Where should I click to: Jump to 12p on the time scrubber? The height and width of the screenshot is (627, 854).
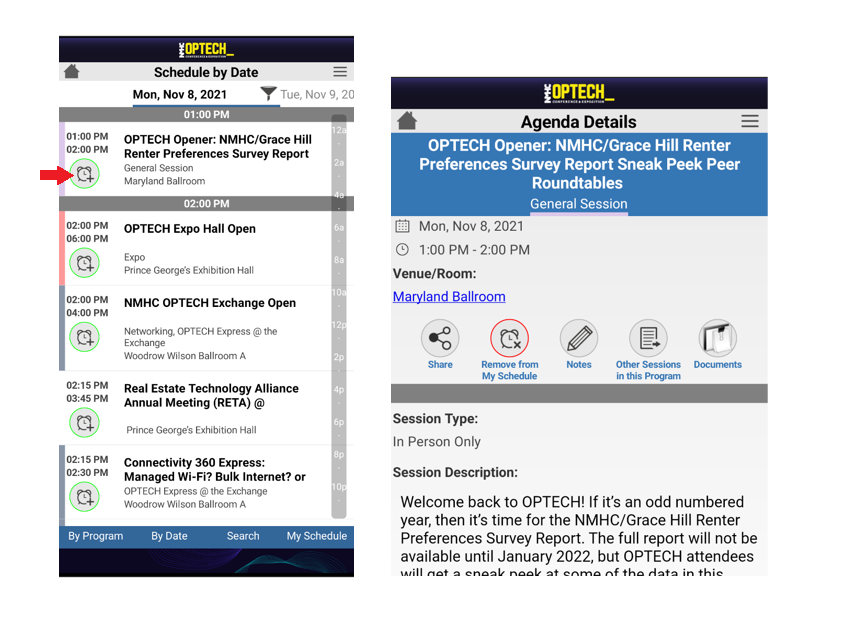339,325
